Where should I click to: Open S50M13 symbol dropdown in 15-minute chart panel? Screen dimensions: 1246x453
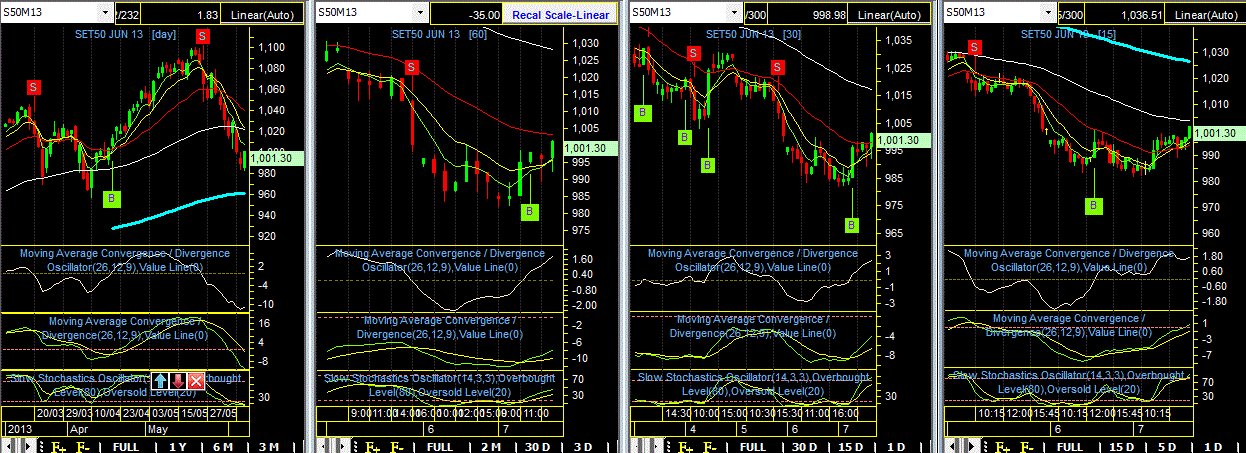pyautogui.click(x=1050, y=13)
